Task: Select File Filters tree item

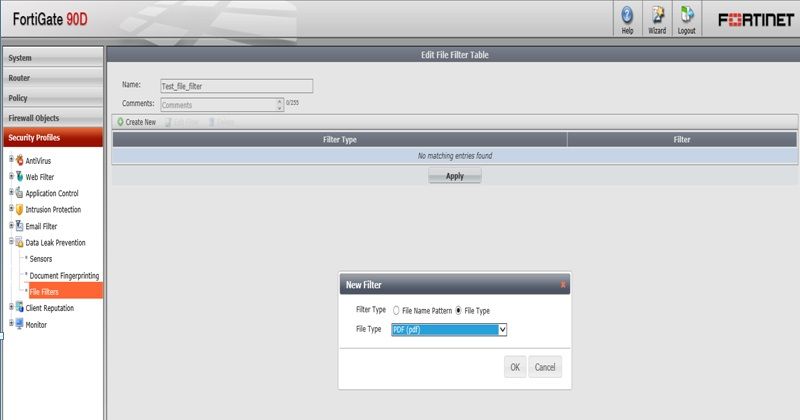Action: 65,291
